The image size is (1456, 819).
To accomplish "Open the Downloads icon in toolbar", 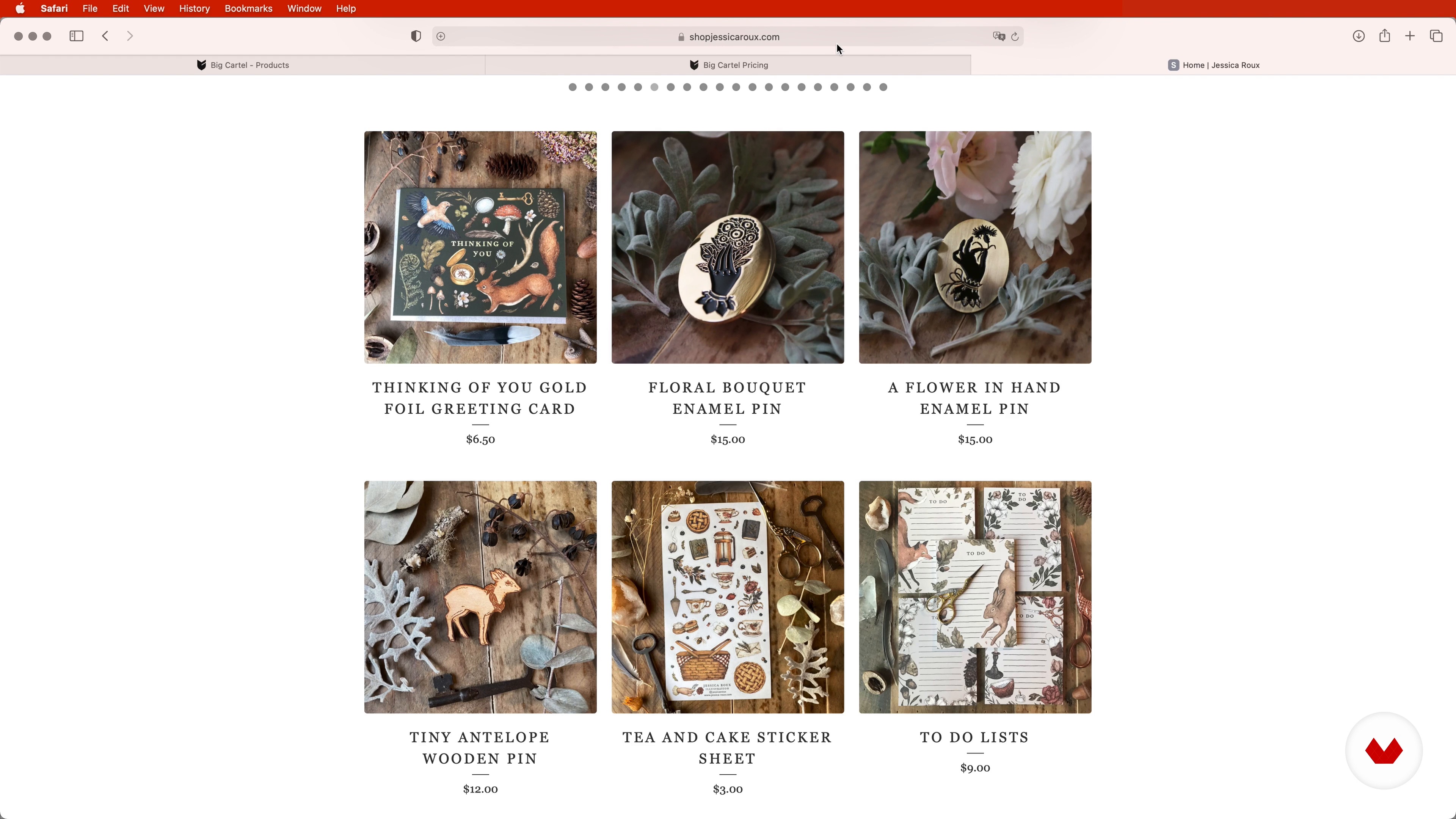I will 1359,36.
